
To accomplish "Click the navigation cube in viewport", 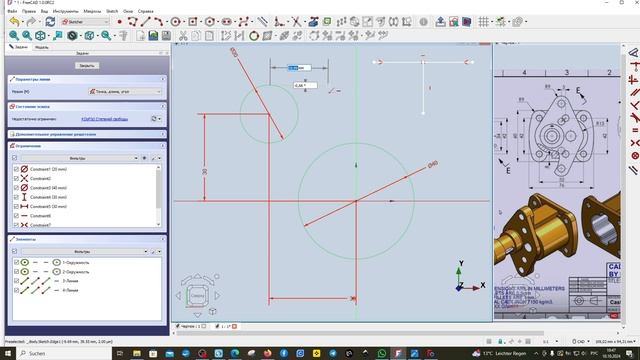I will tap(198, 295).
